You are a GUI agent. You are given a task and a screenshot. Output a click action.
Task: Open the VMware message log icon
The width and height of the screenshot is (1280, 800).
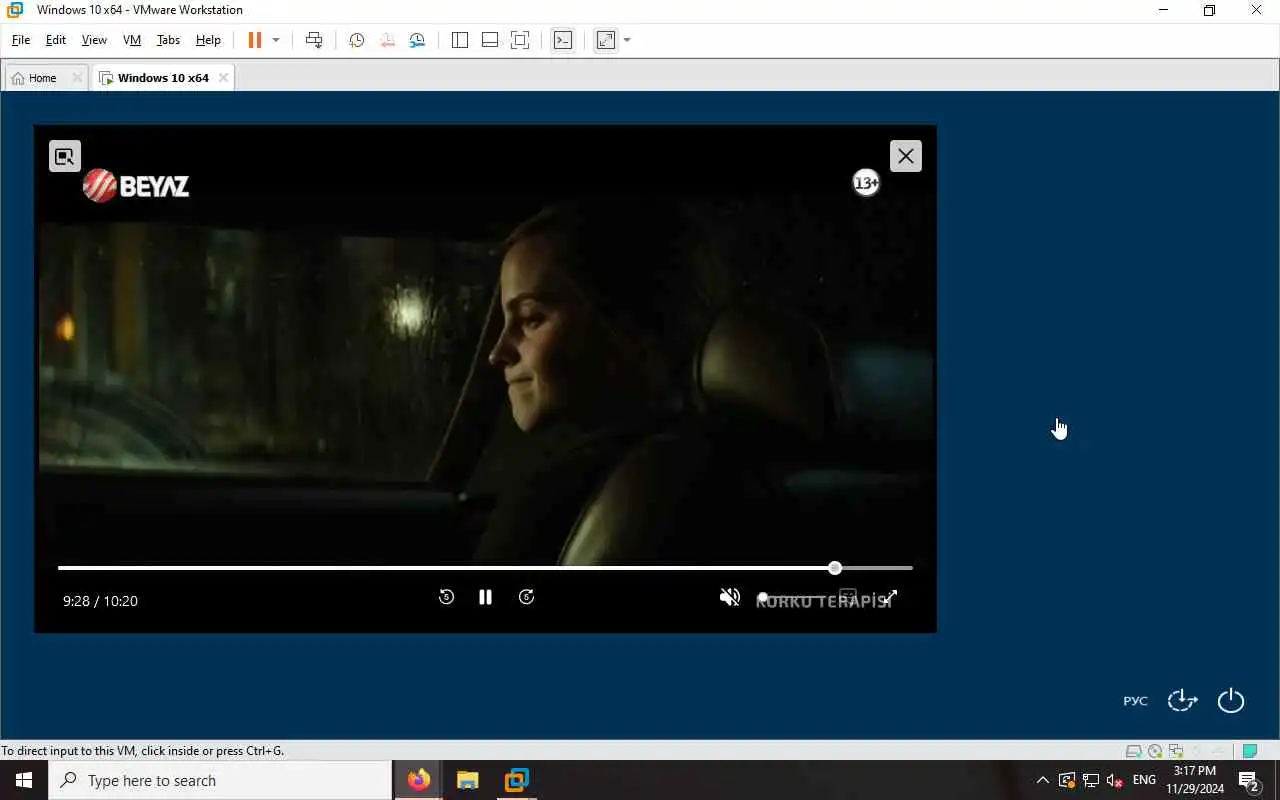[1249, 751]
